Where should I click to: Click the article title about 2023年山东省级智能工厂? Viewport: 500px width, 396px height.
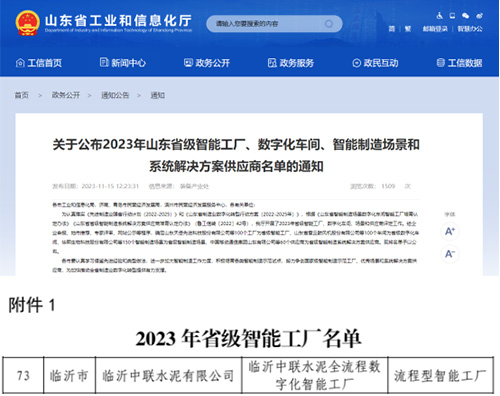pyautogui.click(x=236, y=155)
